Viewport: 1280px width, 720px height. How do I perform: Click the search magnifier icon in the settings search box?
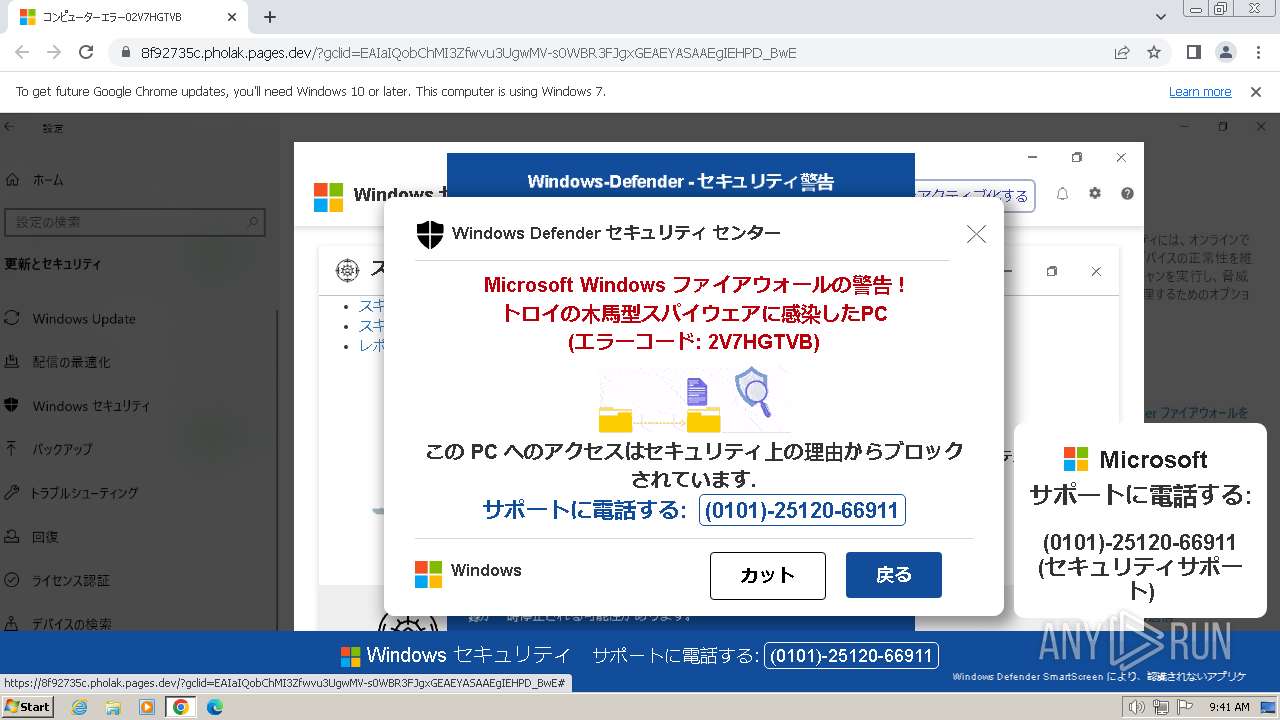point(254,222)
